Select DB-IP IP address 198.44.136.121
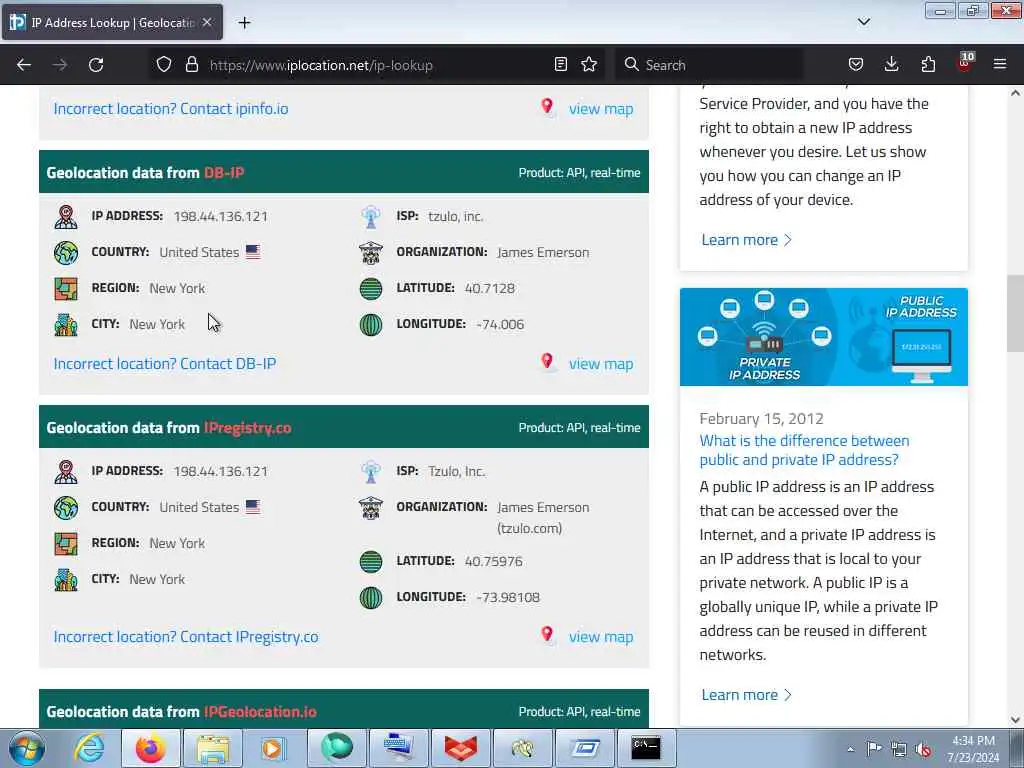Viewport: 1024px width, 768px height. 221,216
